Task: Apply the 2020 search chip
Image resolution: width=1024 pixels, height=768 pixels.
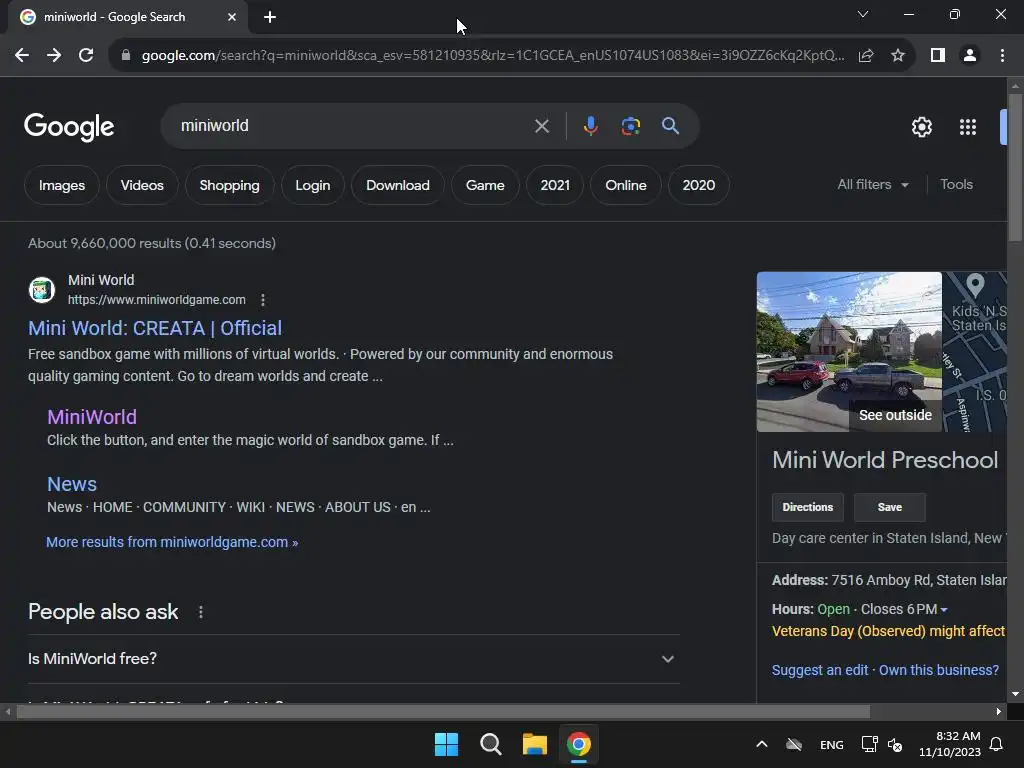Action: [x=698, y=185]
